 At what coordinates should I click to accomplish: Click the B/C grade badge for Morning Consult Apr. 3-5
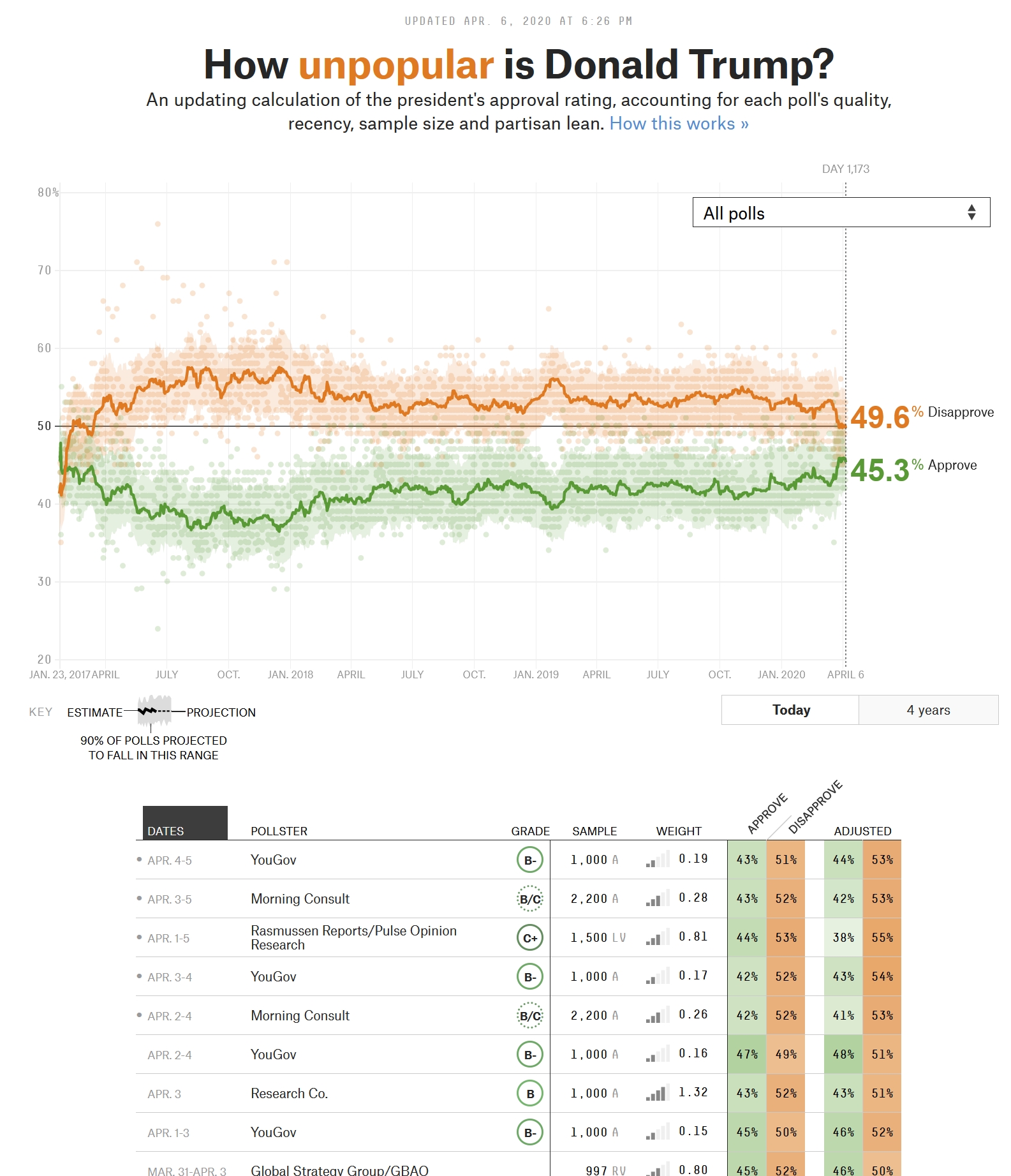(529, 899)
